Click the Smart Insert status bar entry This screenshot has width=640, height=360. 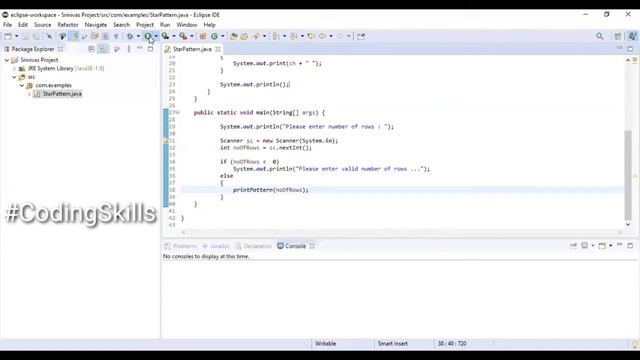tap(392, 344)
